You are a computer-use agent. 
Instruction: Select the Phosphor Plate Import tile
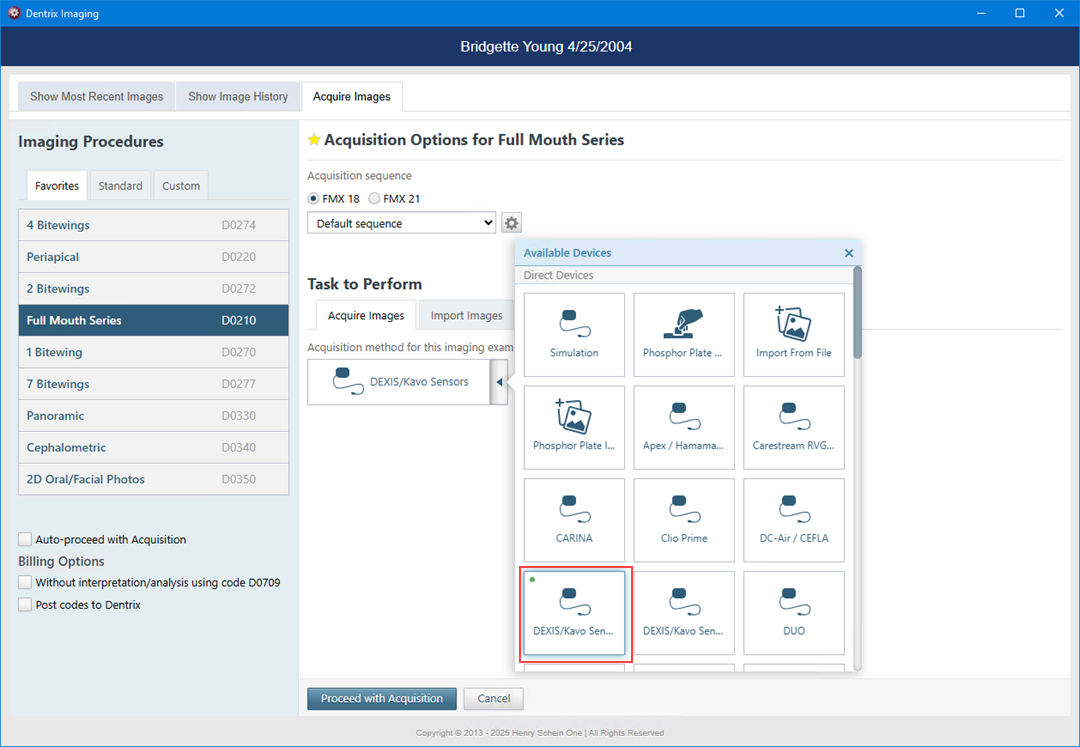point(574,428)
